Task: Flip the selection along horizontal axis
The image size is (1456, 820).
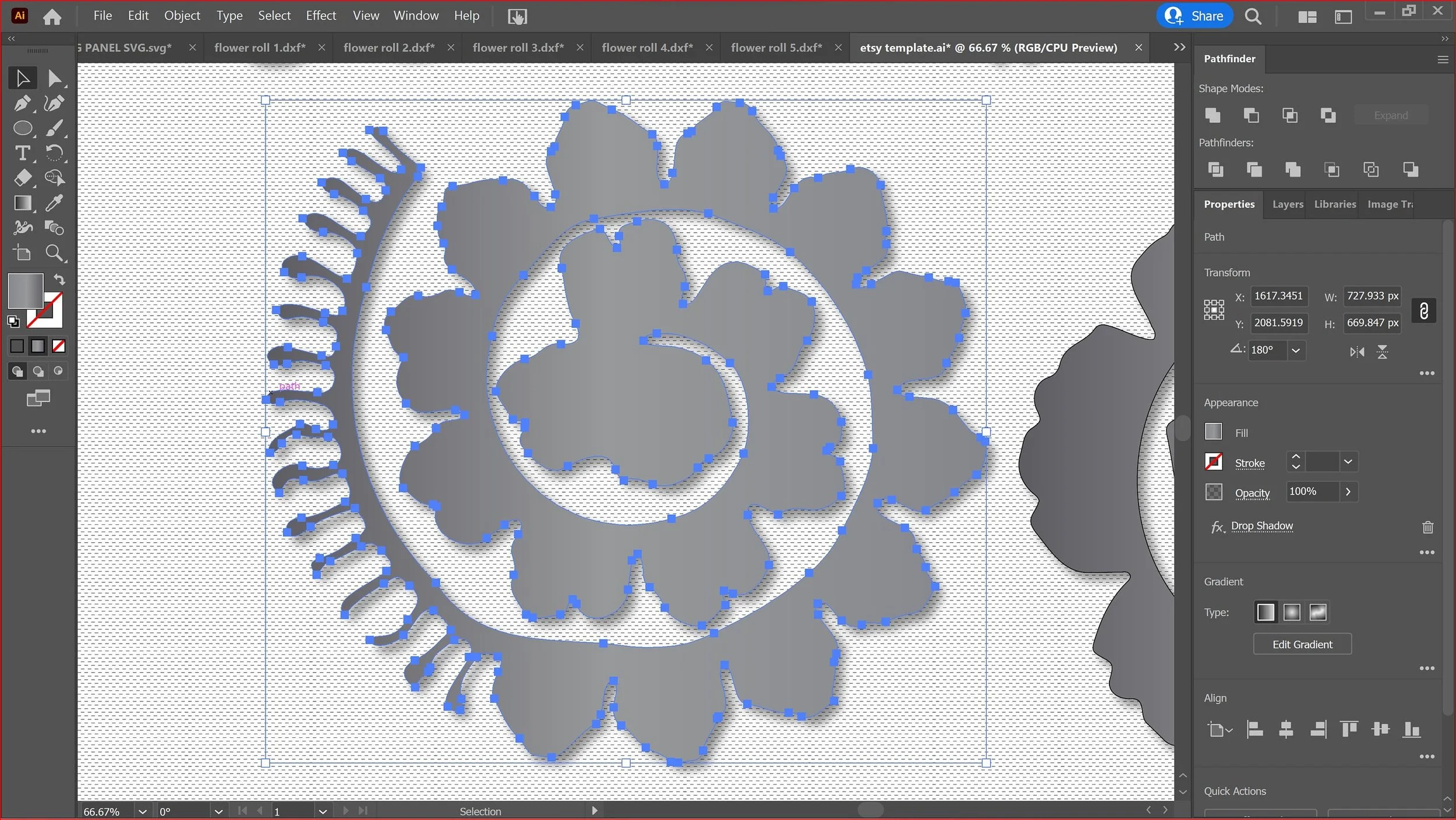Action: 1357,352
